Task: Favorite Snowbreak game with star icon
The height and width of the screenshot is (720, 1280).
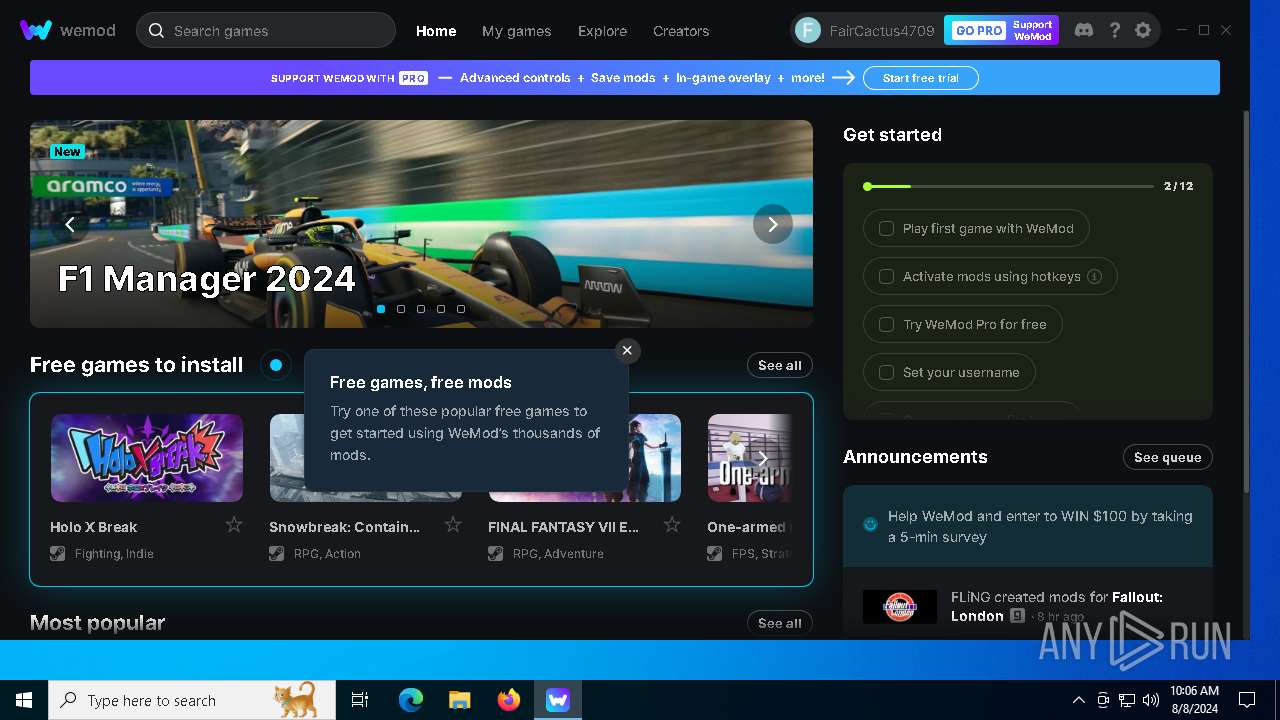Action: (453, 525)
